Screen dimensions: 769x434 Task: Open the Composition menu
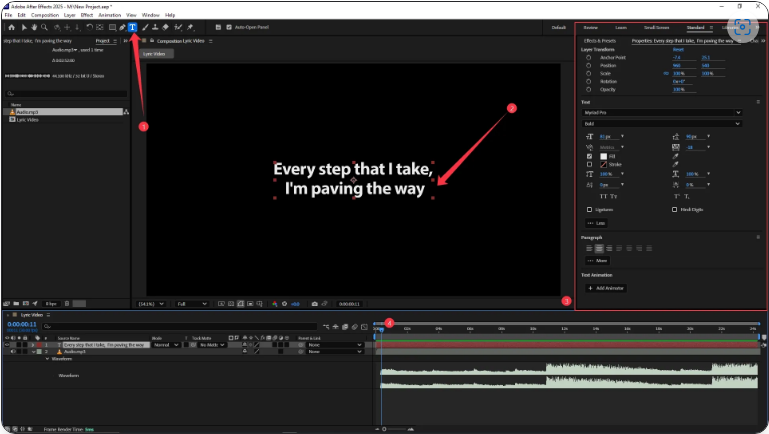click(45, 15)
